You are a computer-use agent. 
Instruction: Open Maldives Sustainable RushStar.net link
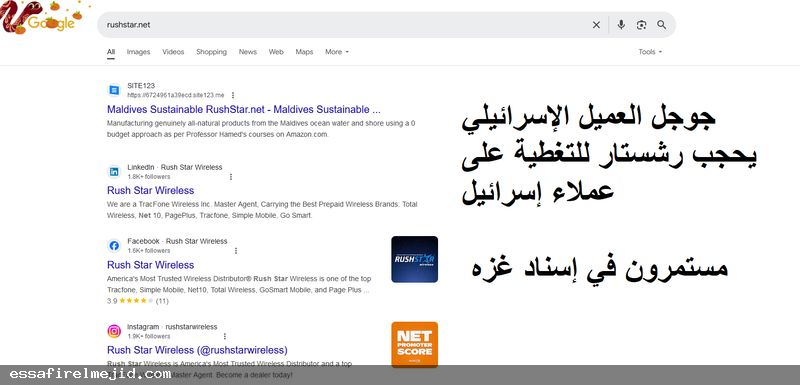244,109
